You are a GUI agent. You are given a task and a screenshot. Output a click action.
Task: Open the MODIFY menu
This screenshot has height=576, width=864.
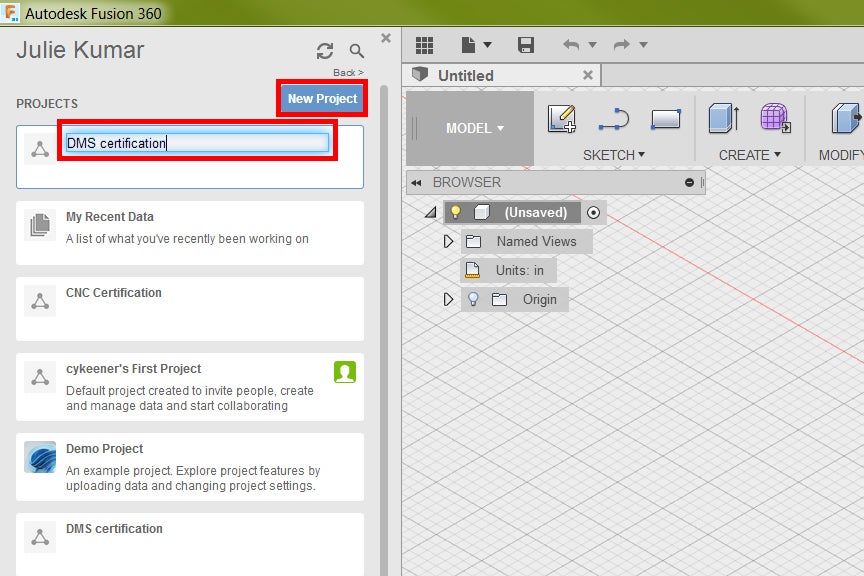[x=841, y=155]
